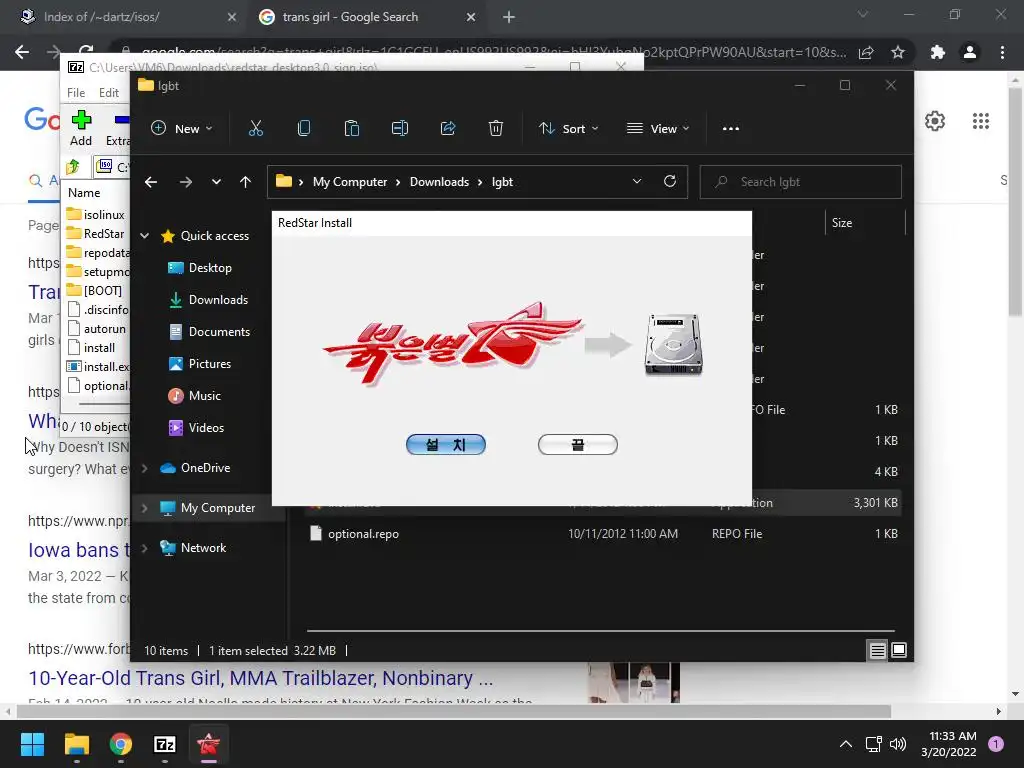Screen dimensions: 1024x768
Task: Click the Paste clipboard icon
Action: click(x=351, y=129)
